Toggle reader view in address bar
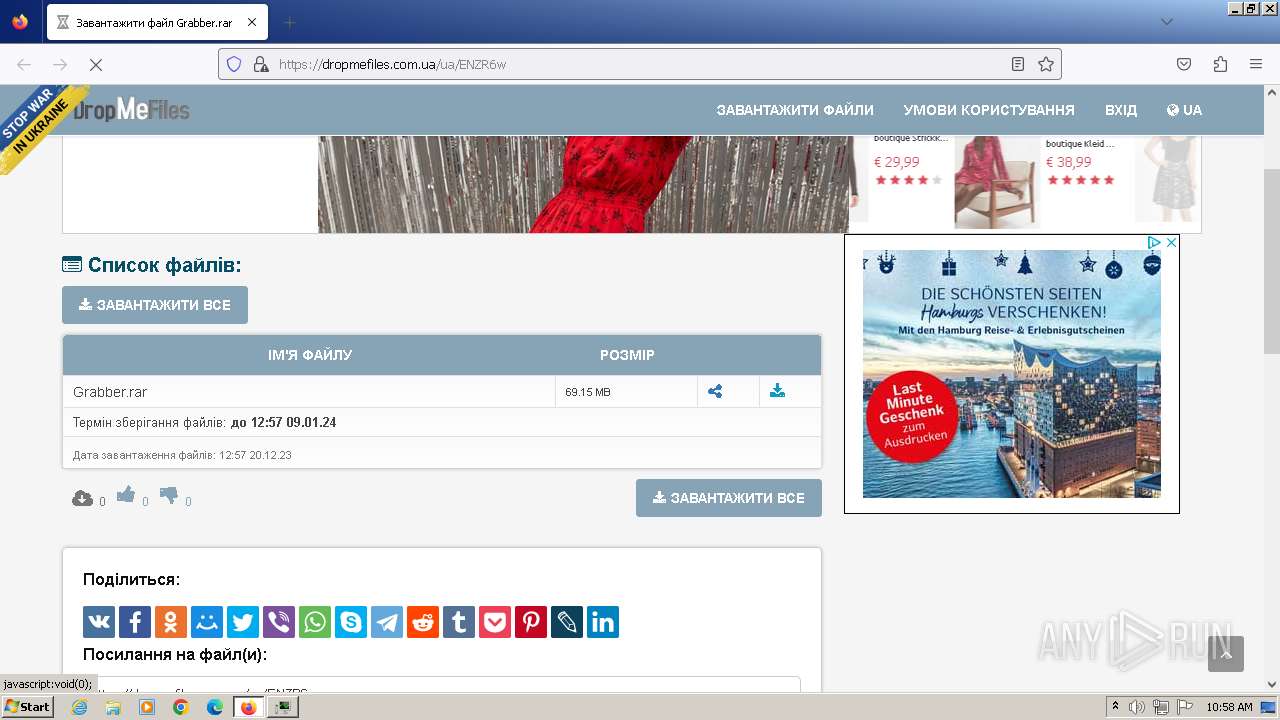 [x=1018, y=64]
